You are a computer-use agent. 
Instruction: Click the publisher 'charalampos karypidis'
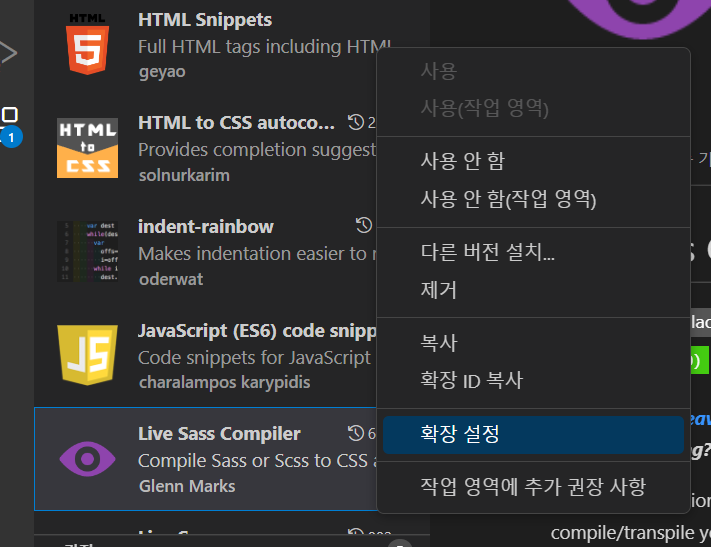224,382
